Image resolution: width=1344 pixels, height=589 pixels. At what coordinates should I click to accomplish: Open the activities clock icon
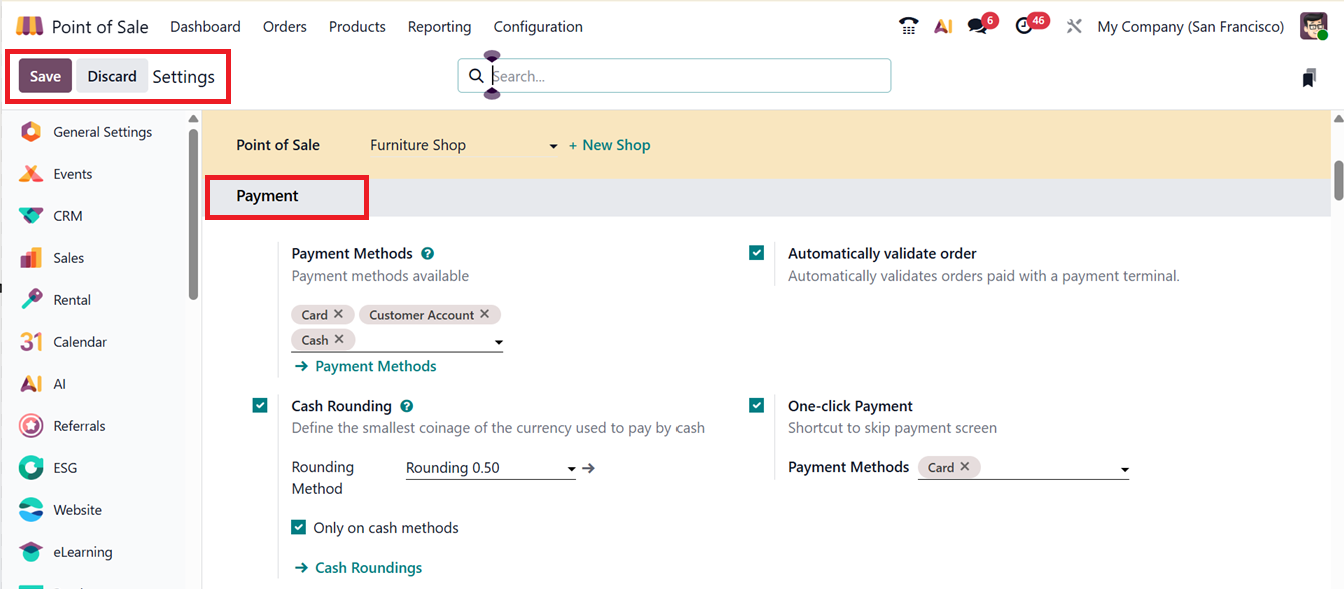point(1024,27)
